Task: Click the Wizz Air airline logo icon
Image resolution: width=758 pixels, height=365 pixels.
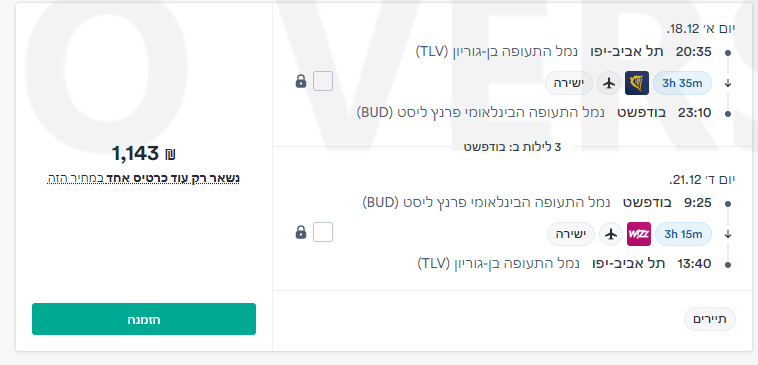Action: pos(639,234)
